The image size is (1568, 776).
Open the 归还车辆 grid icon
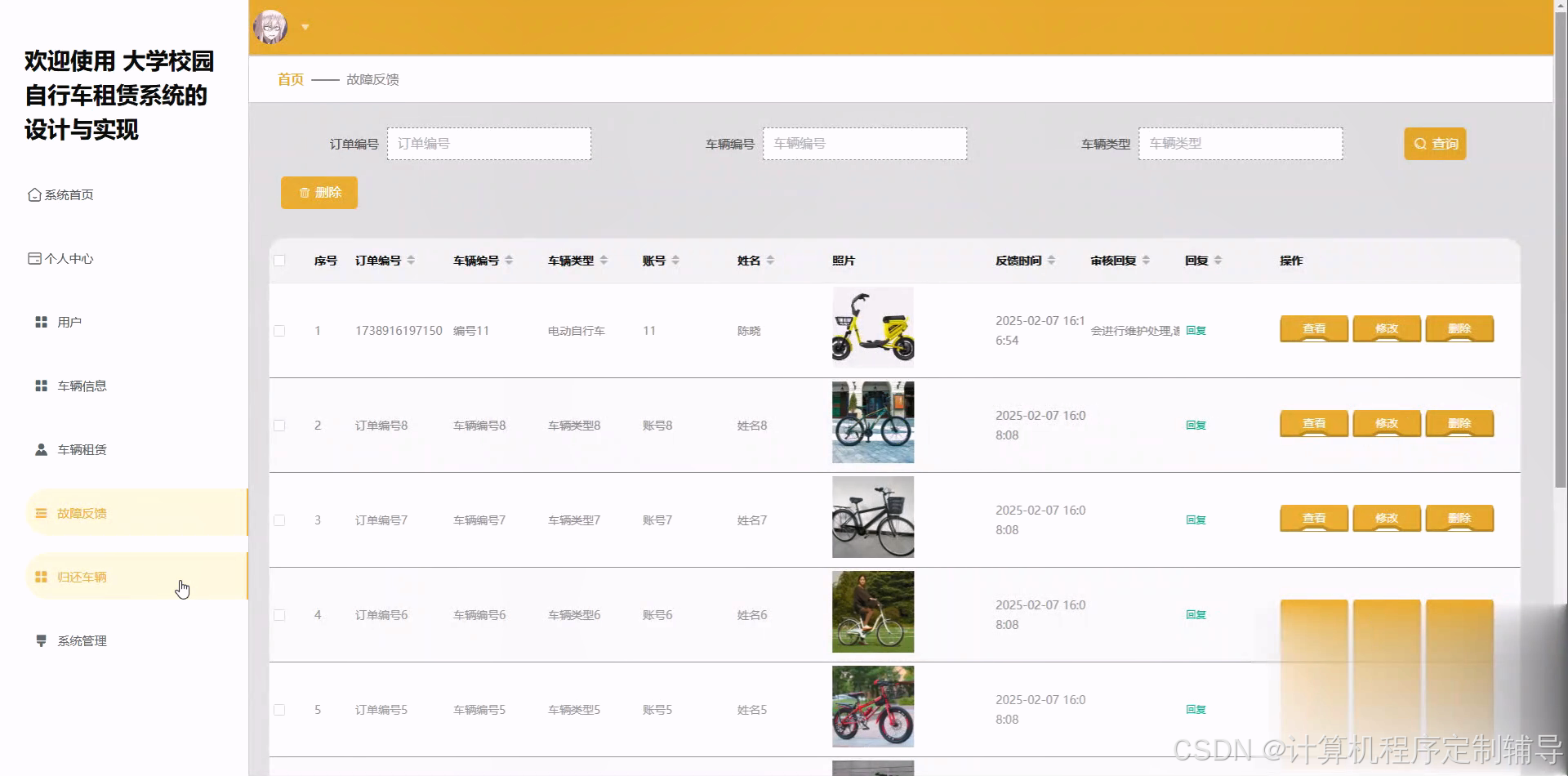41,576
